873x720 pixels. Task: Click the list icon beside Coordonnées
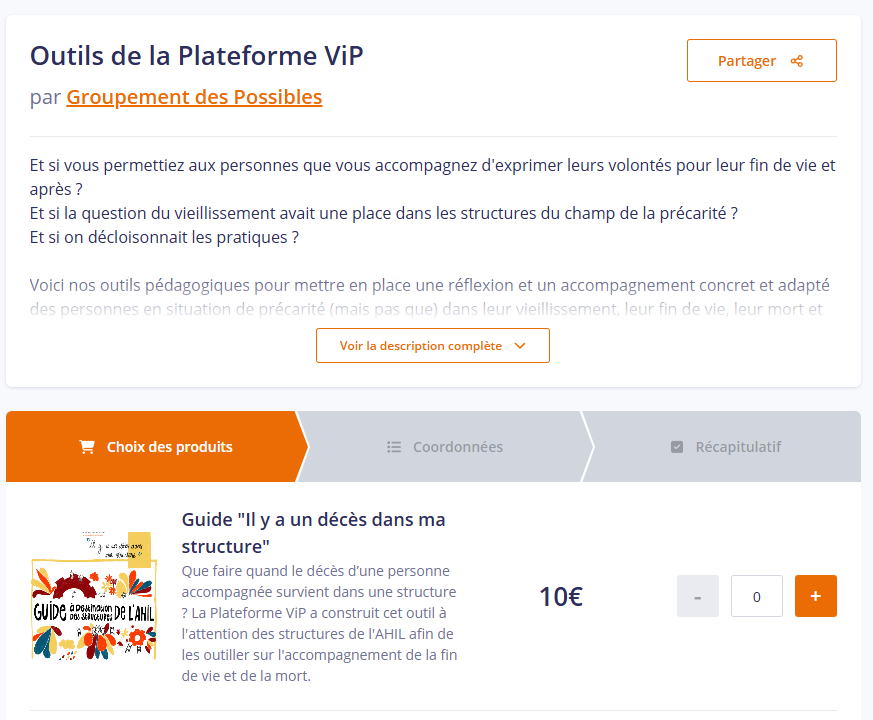click(x=394, y=447)
